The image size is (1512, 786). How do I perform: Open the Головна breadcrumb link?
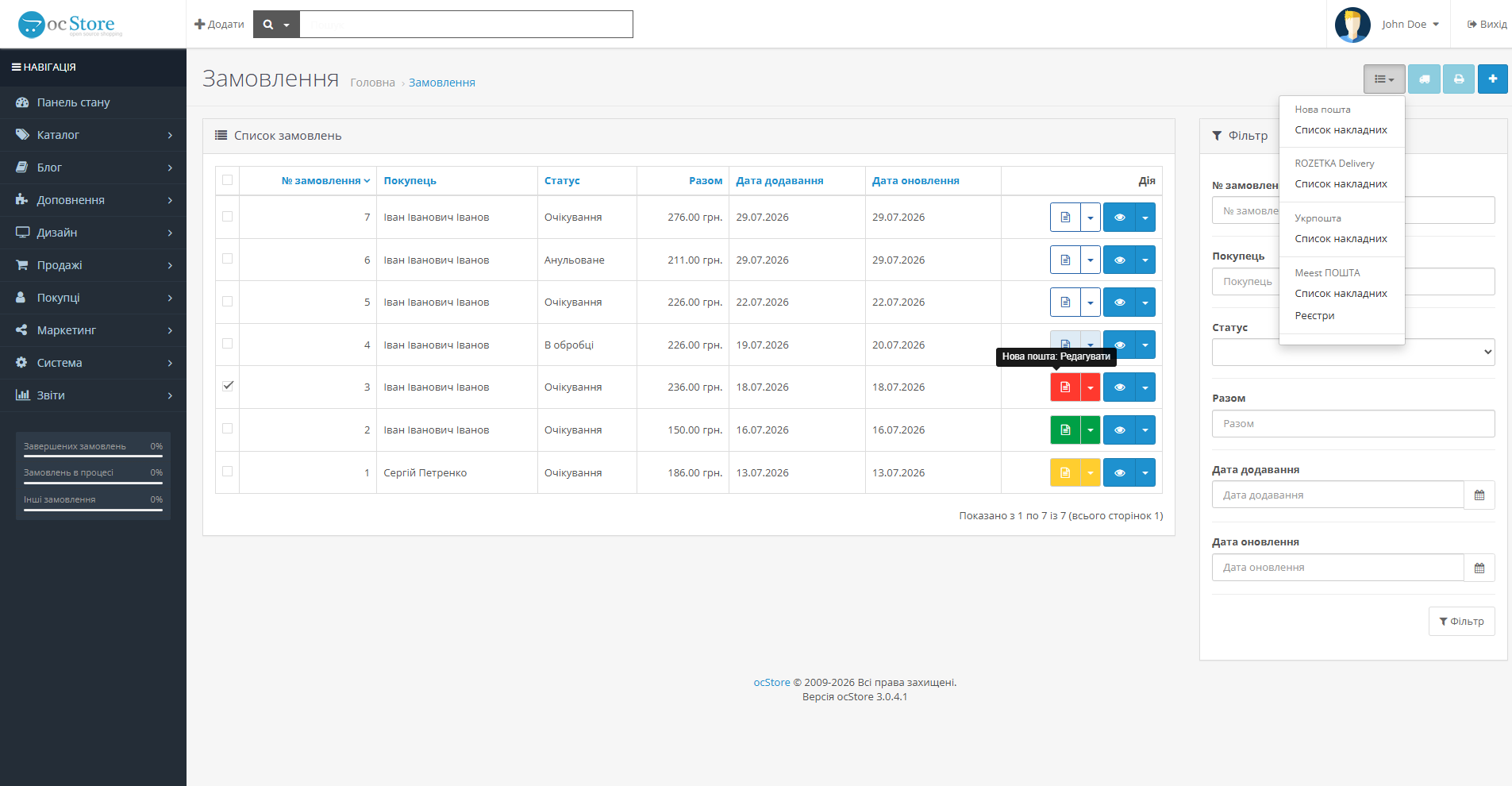[x=372, y=83]
